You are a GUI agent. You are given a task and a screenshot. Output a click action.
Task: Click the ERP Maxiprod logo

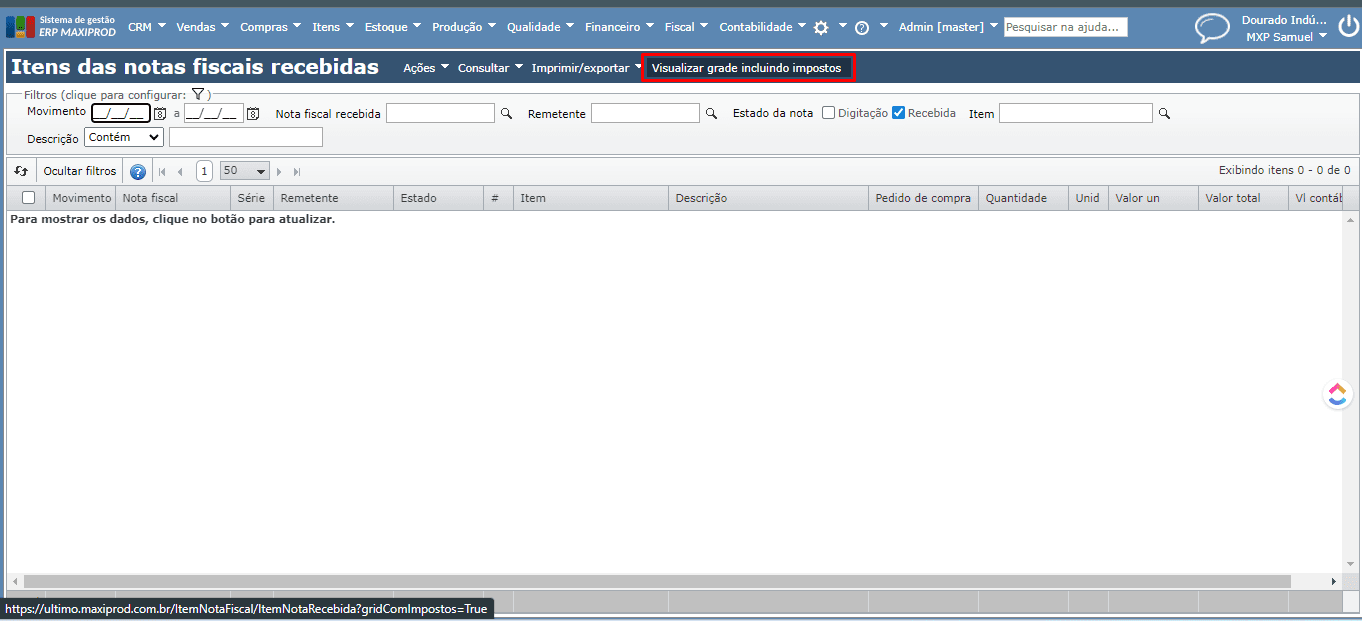pyautogui.click(x=61, y=26)
